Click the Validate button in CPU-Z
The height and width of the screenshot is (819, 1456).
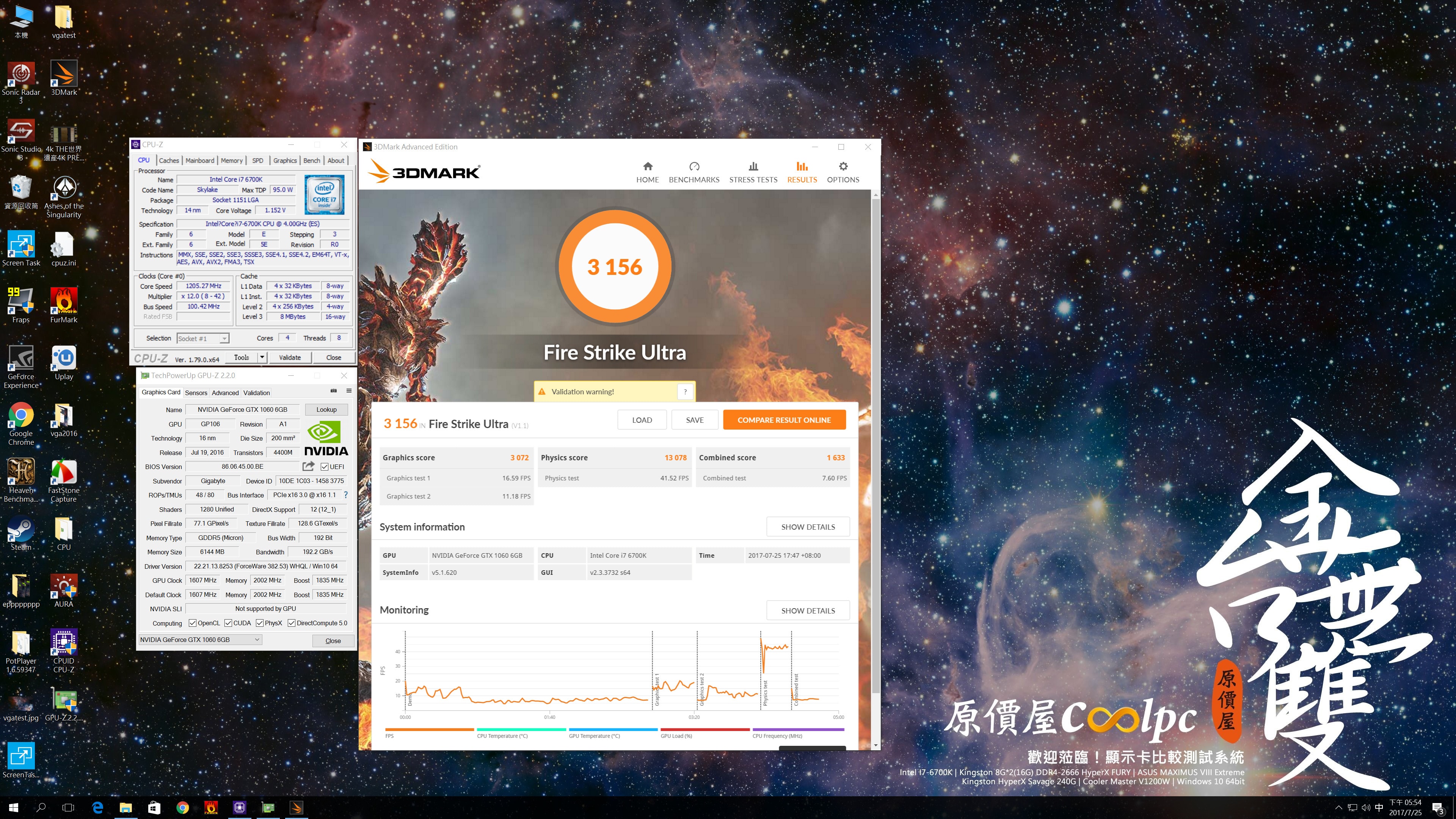(289, 357)
